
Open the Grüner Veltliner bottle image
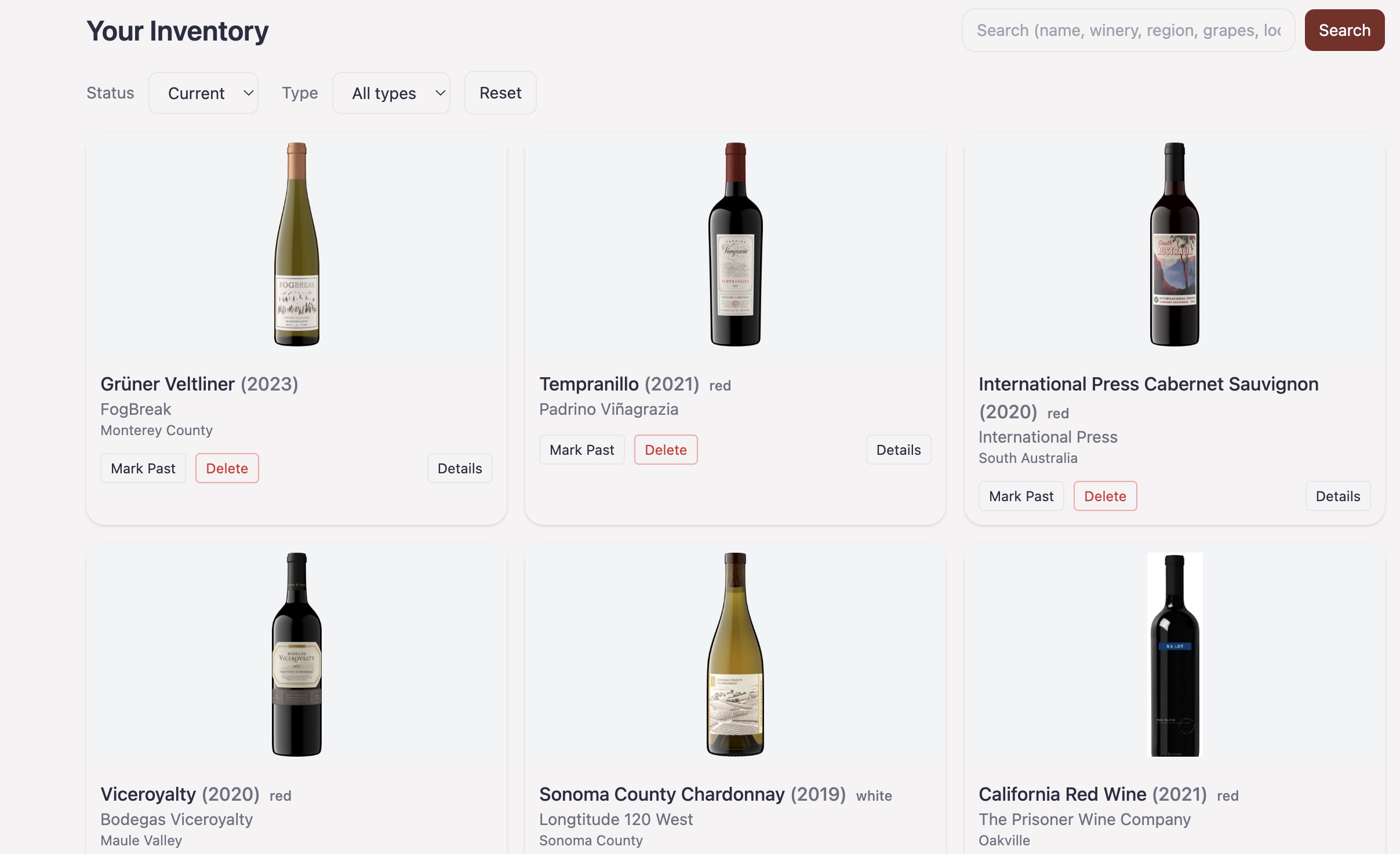coord(297,244)
